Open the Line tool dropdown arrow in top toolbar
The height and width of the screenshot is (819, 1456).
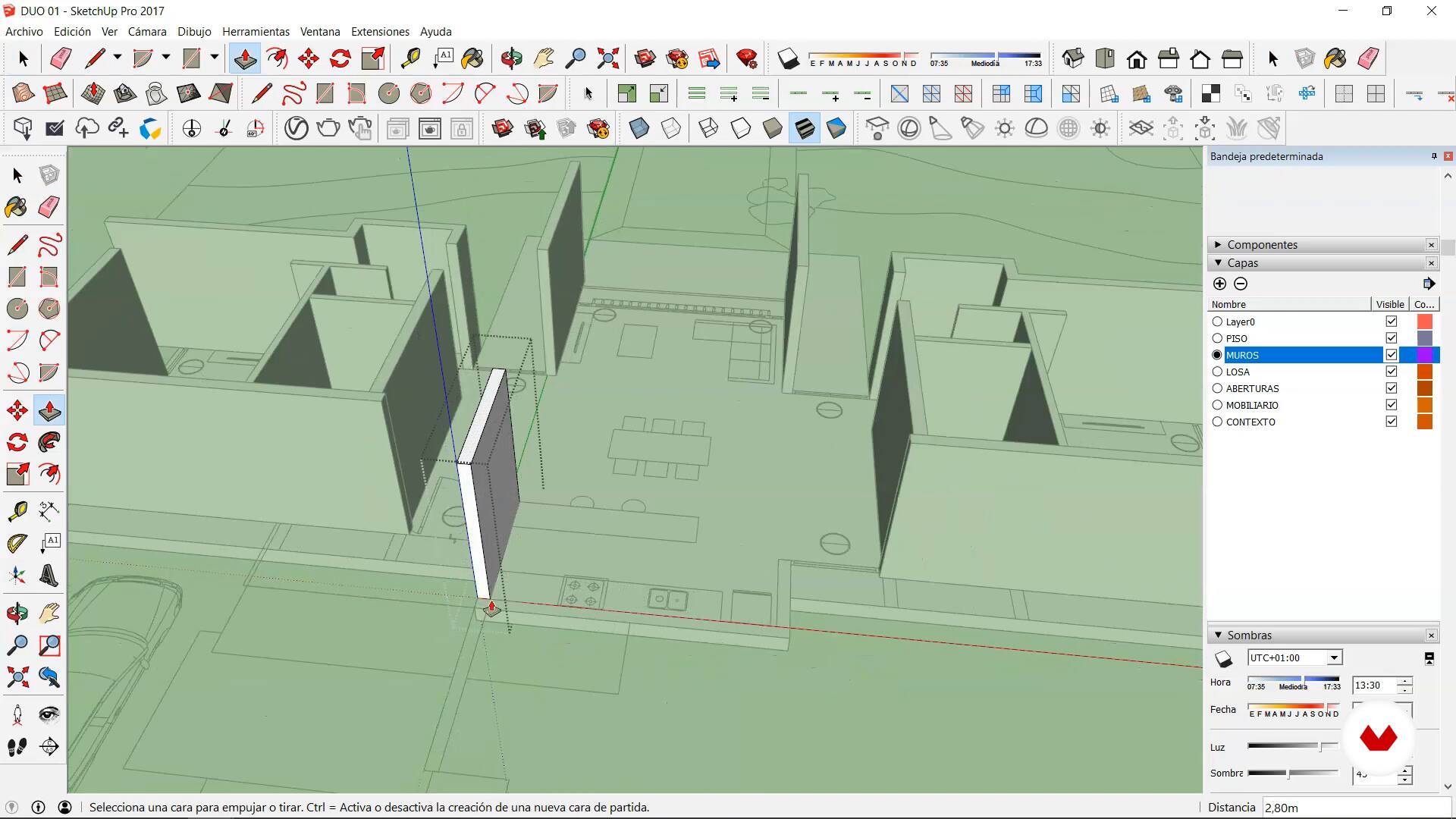click(x=117, y=58)
